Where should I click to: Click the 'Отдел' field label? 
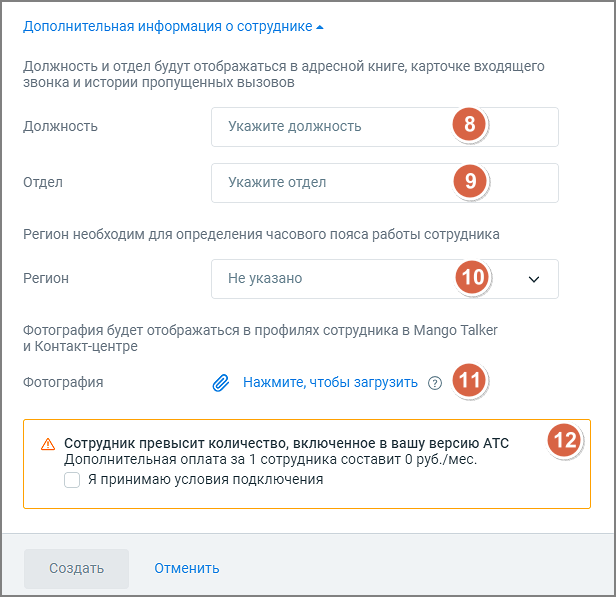click(43, 182)
